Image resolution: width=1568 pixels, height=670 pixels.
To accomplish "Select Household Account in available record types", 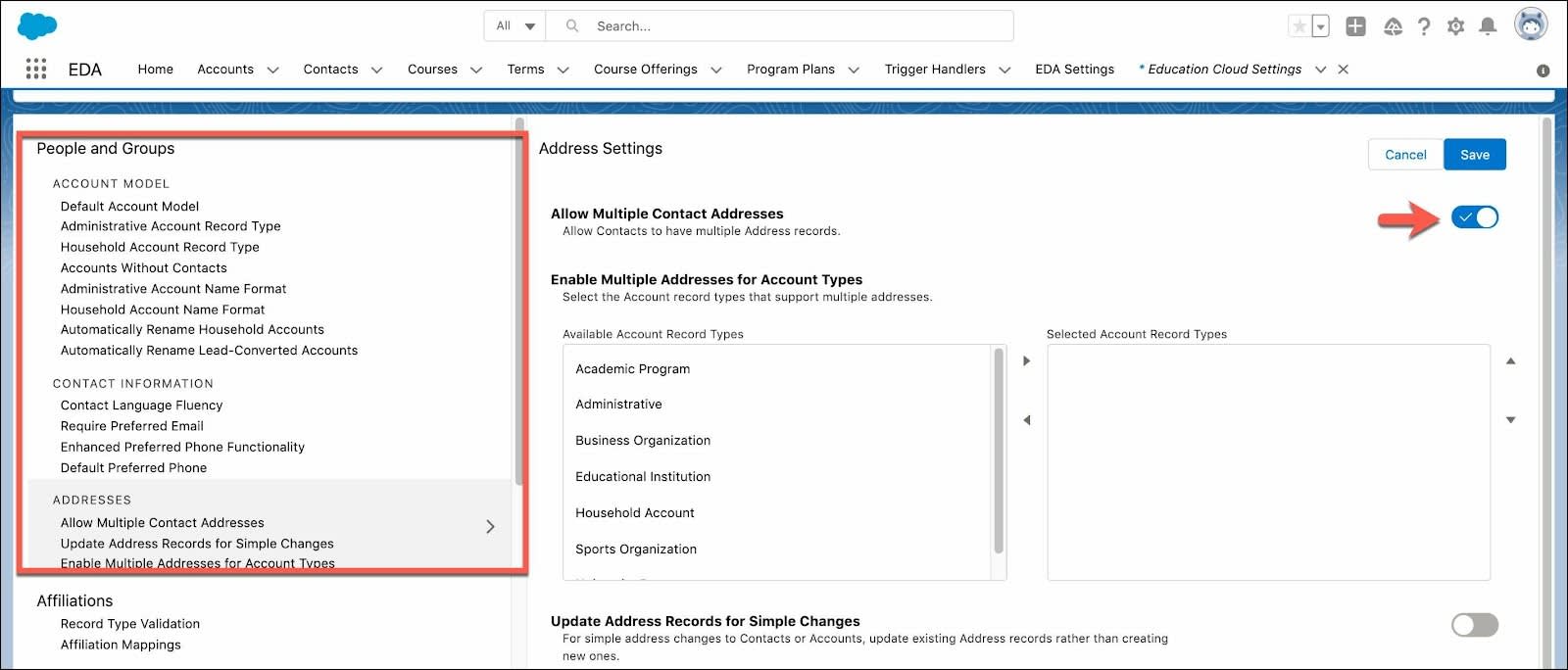I will coord(635,513).
